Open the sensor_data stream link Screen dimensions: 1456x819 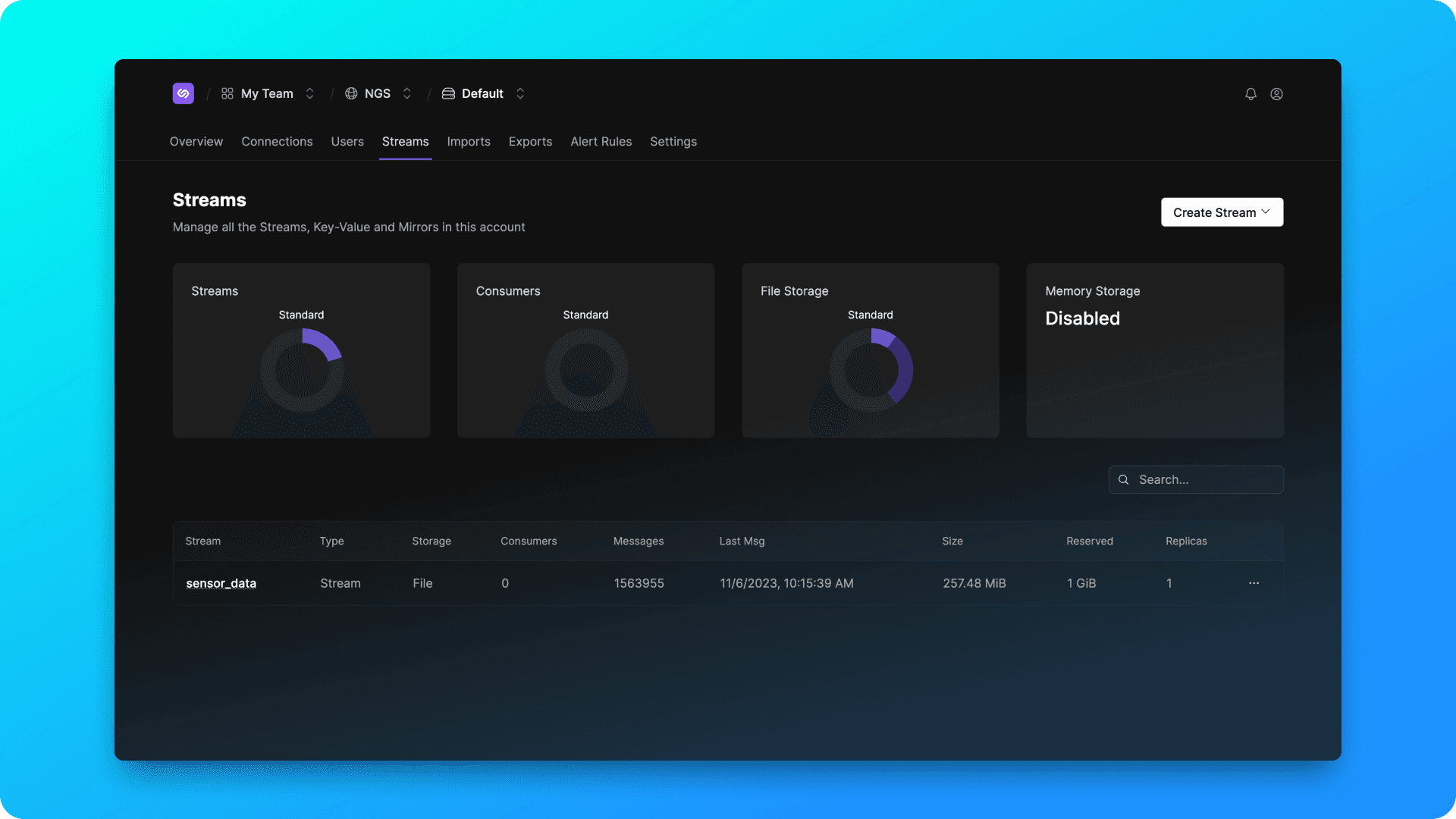(221, 583)
